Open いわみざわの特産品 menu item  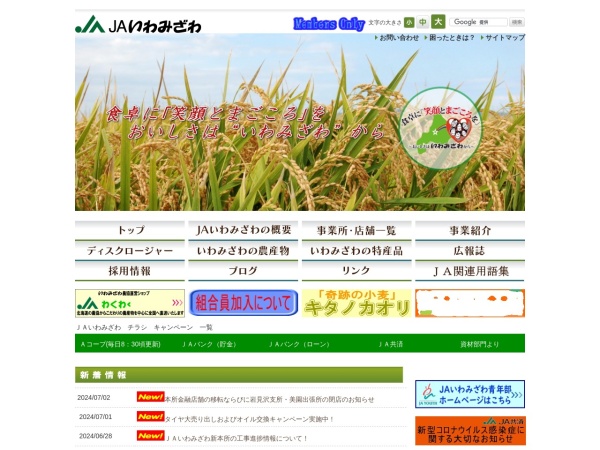(356, 251)
